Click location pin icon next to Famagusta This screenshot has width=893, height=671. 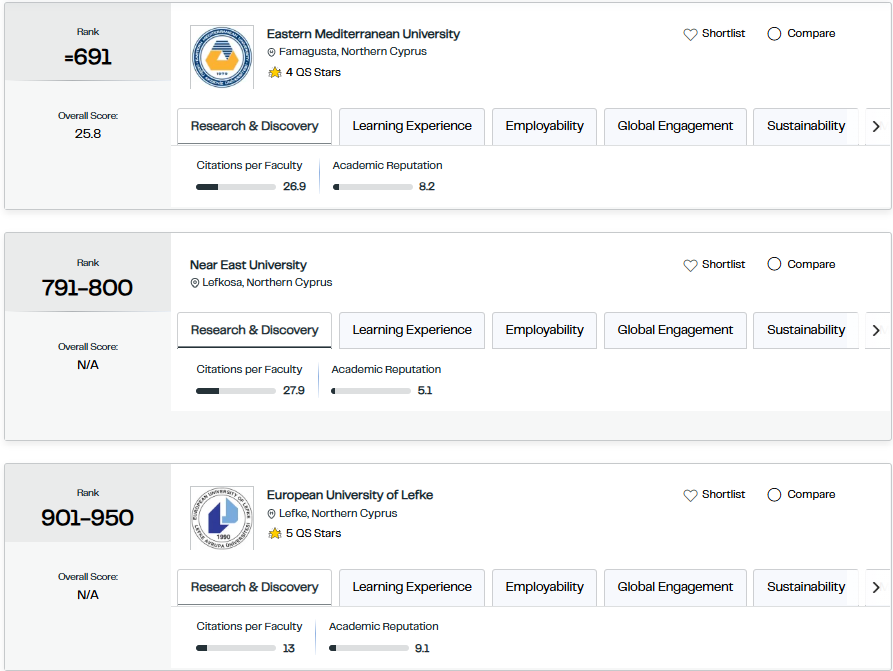point(272,52)
